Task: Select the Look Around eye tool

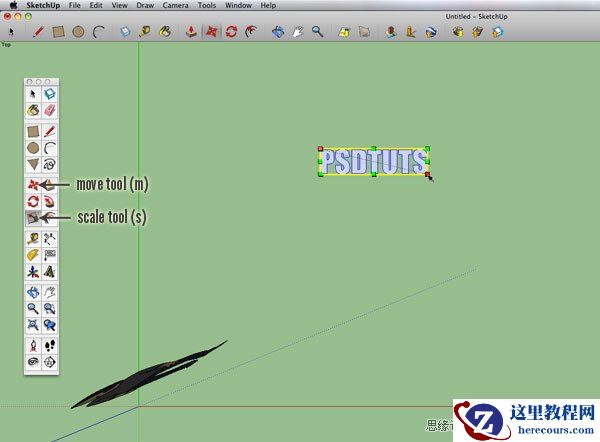Action: click(33, 362)
